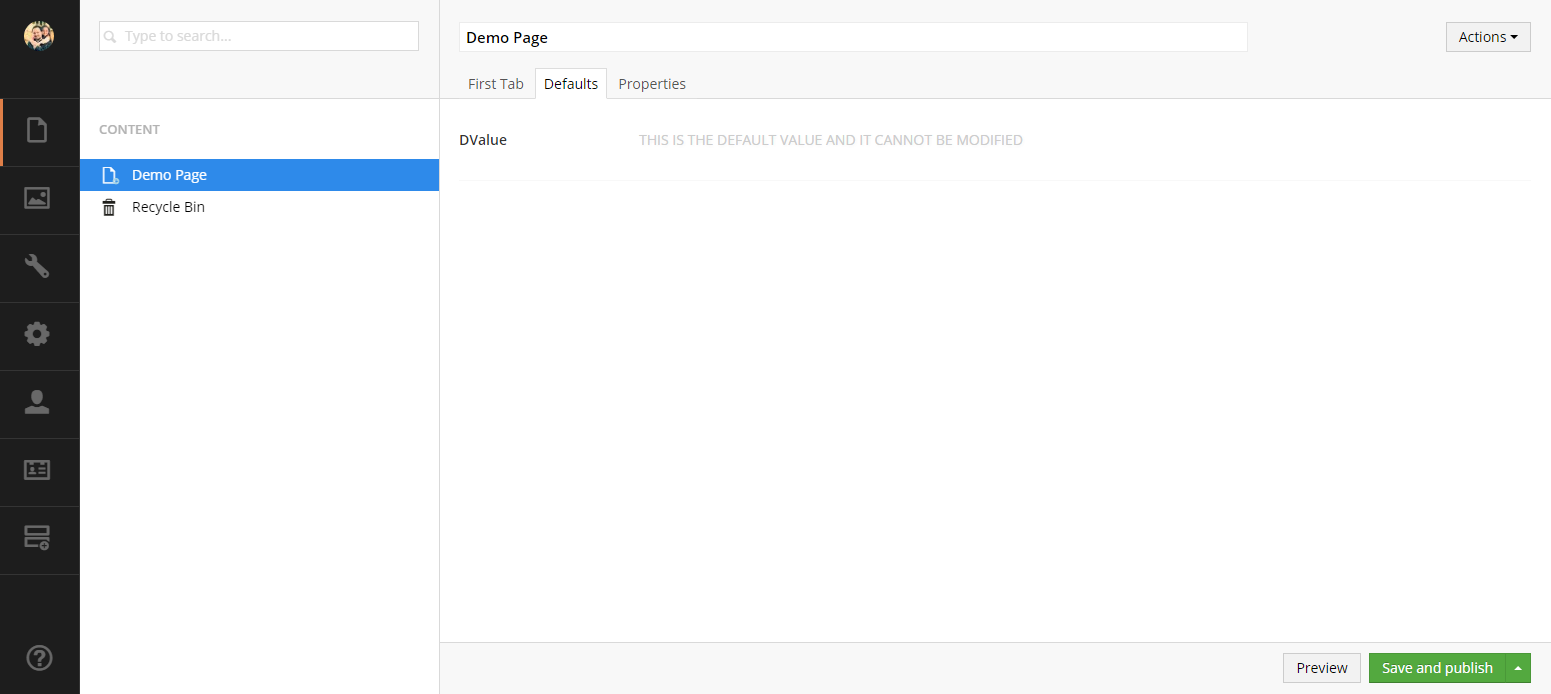Viewport: 1551px width, 694px height.
Task: Open the Content section icon
Action: point(37,131)
